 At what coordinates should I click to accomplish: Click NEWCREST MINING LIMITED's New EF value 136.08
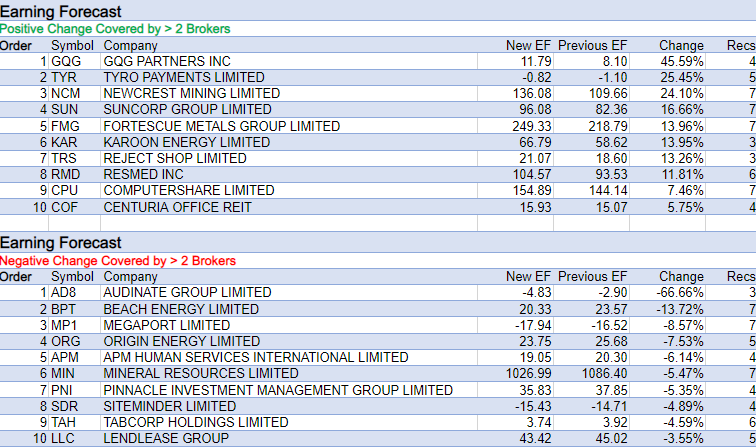click(x=529, y=93)
